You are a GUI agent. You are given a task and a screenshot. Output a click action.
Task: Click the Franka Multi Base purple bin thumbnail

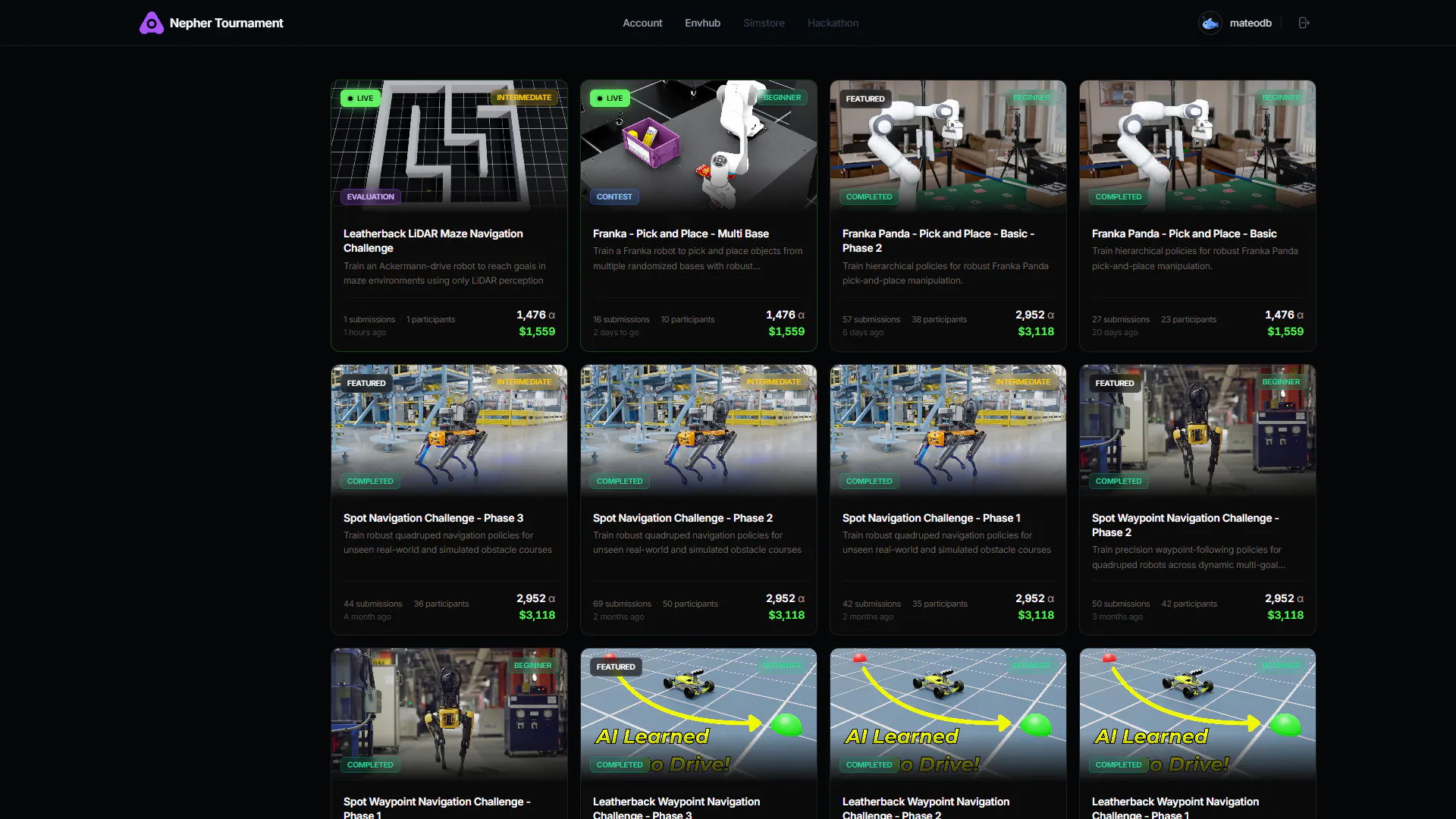[x=698, y=146]
